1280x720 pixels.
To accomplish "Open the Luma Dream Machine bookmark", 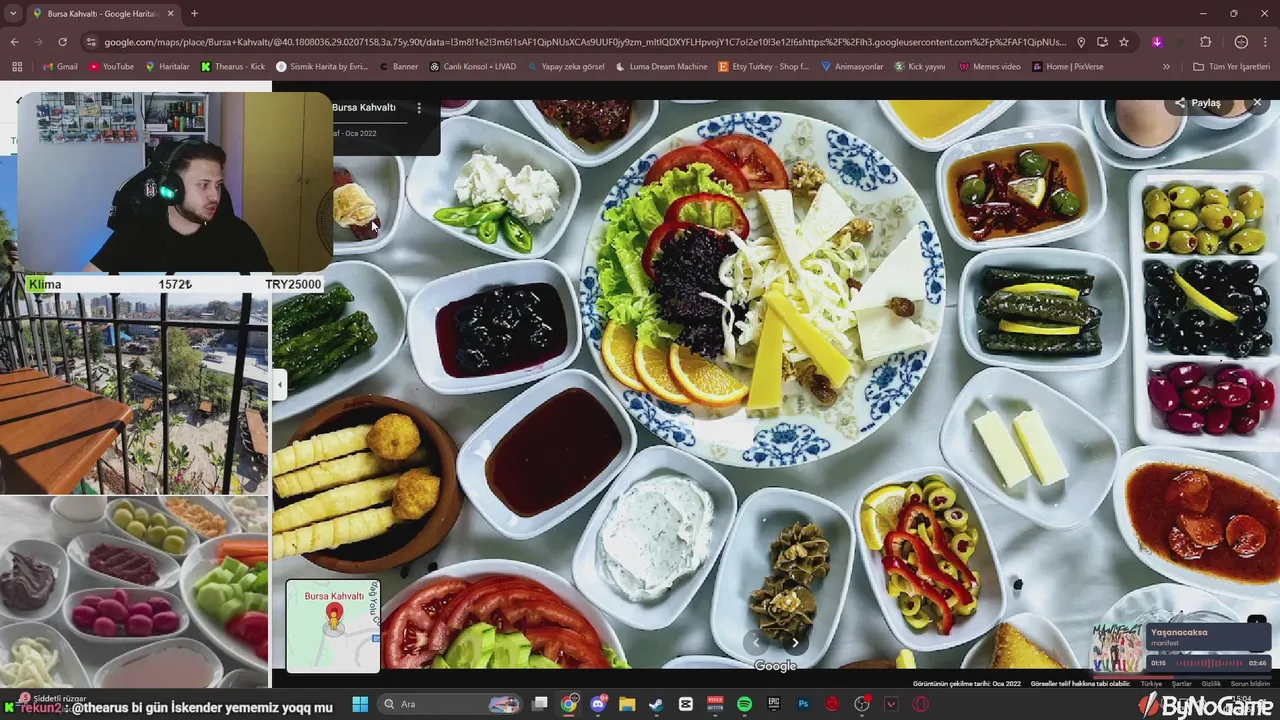I will coord(660,67).
